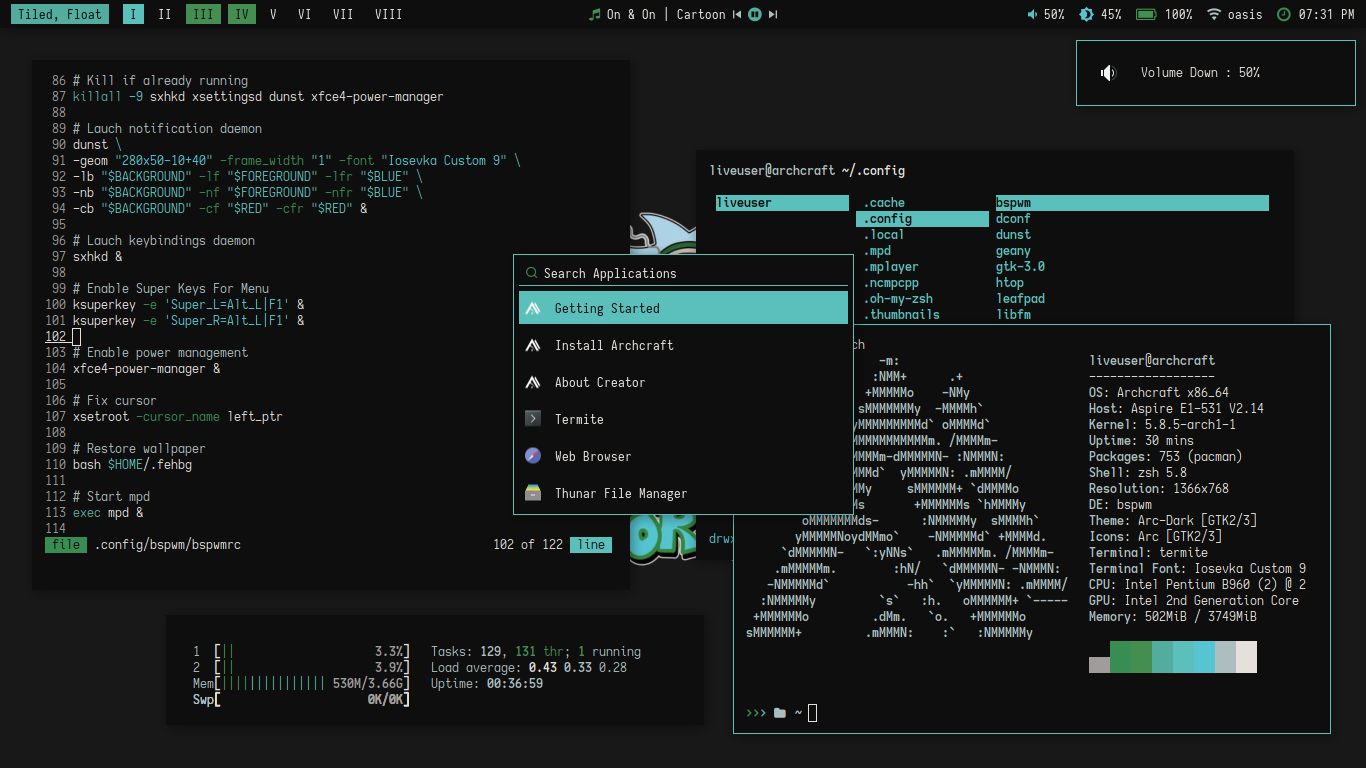Open Web Browser from the launcher
The image size is (1366, 768).
[683, 456]
